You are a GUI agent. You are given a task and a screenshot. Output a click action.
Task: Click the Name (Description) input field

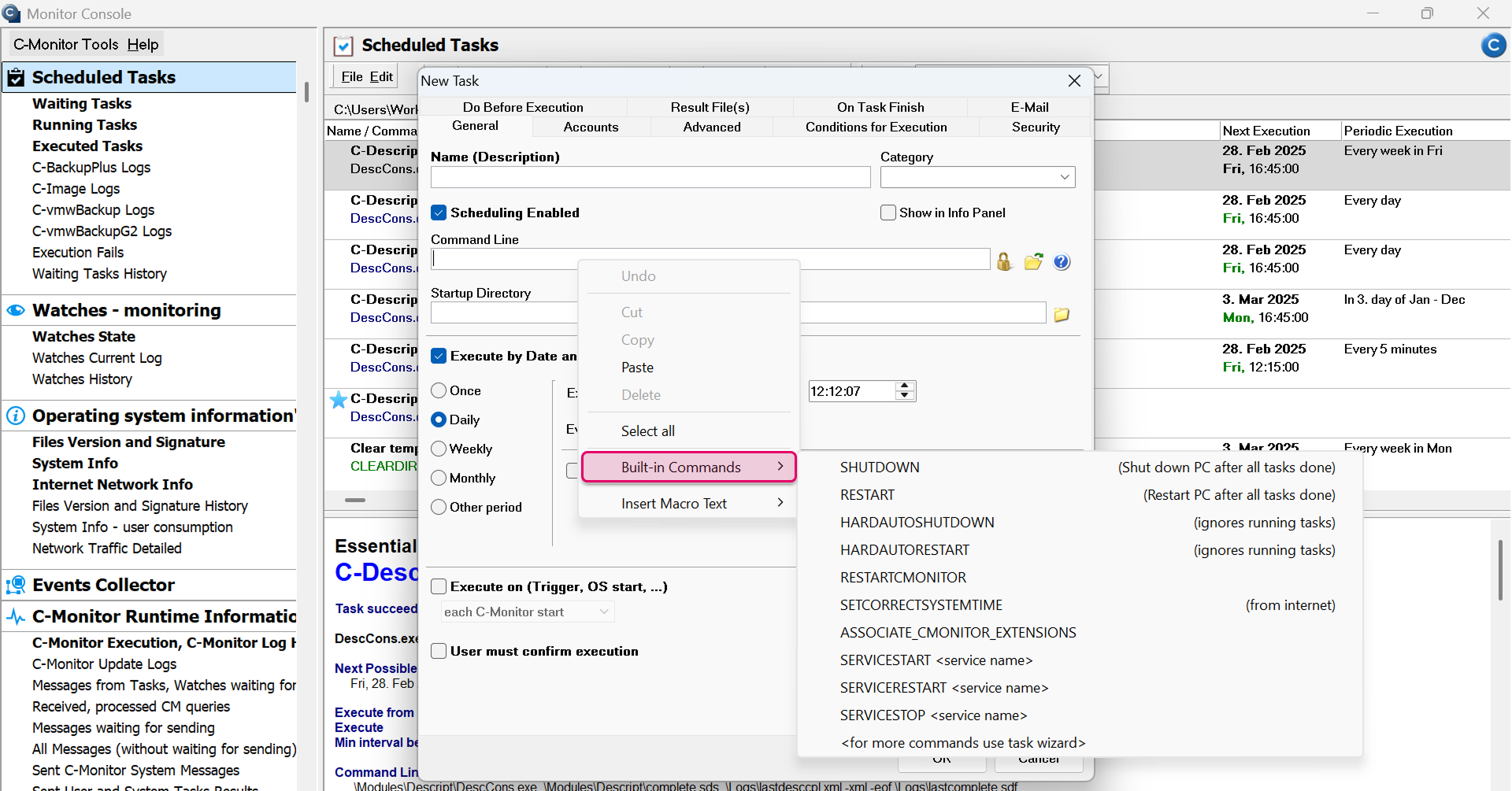650,177
